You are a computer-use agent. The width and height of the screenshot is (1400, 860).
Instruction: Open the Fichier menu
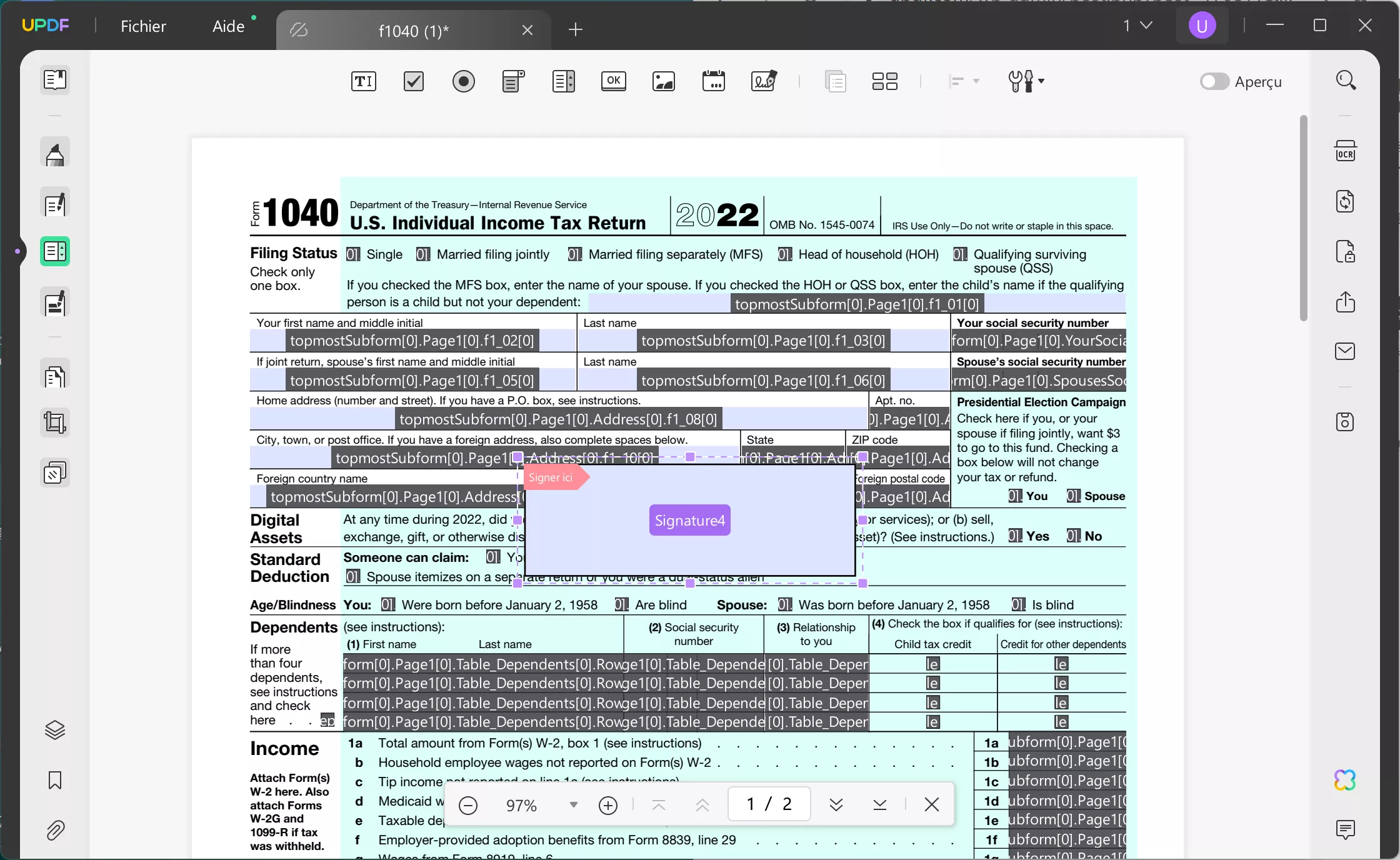(144, 26)
